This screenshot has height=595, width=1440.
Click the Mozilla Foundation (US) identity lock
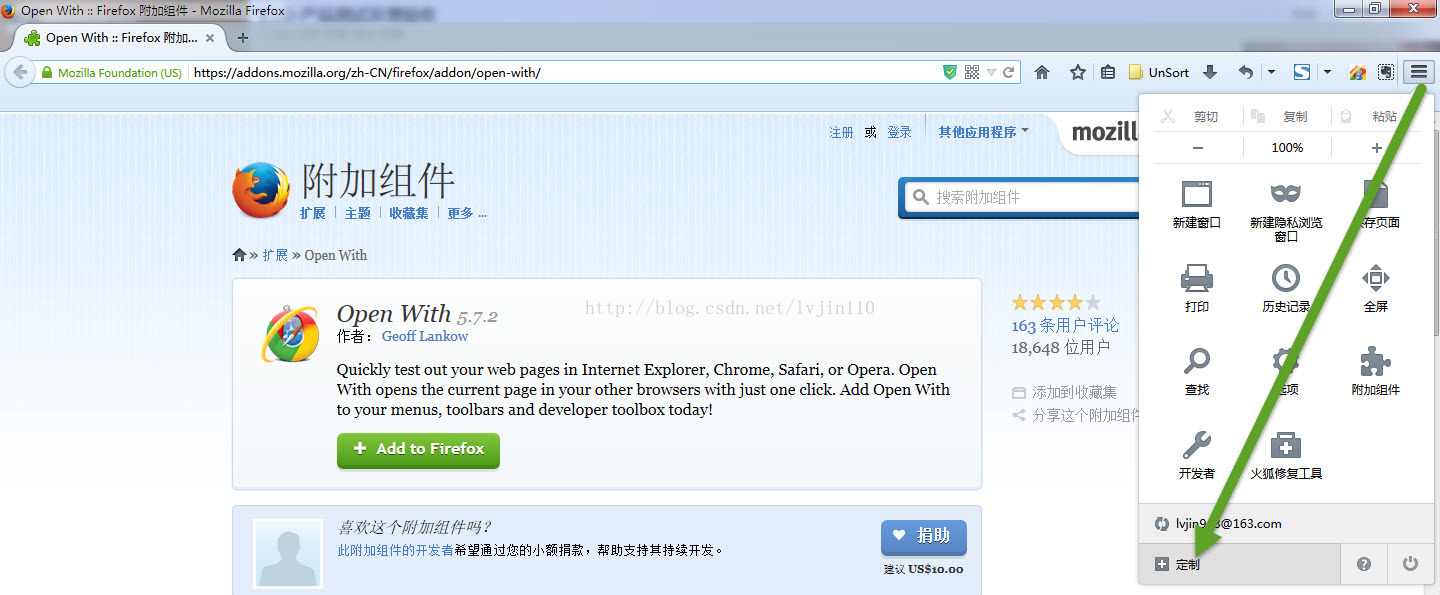(111, 73)
